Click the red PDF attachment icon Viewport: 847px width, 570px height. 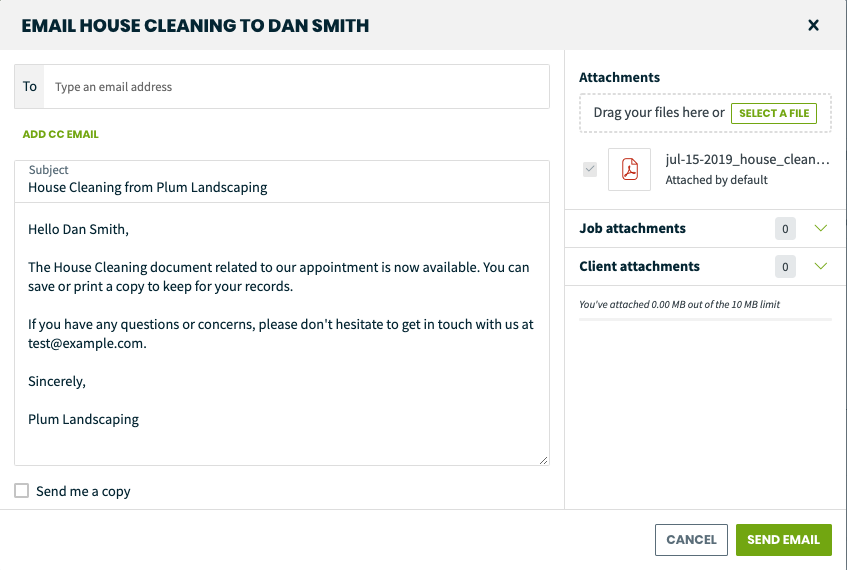pyautogui.click(x=629, y=169)
